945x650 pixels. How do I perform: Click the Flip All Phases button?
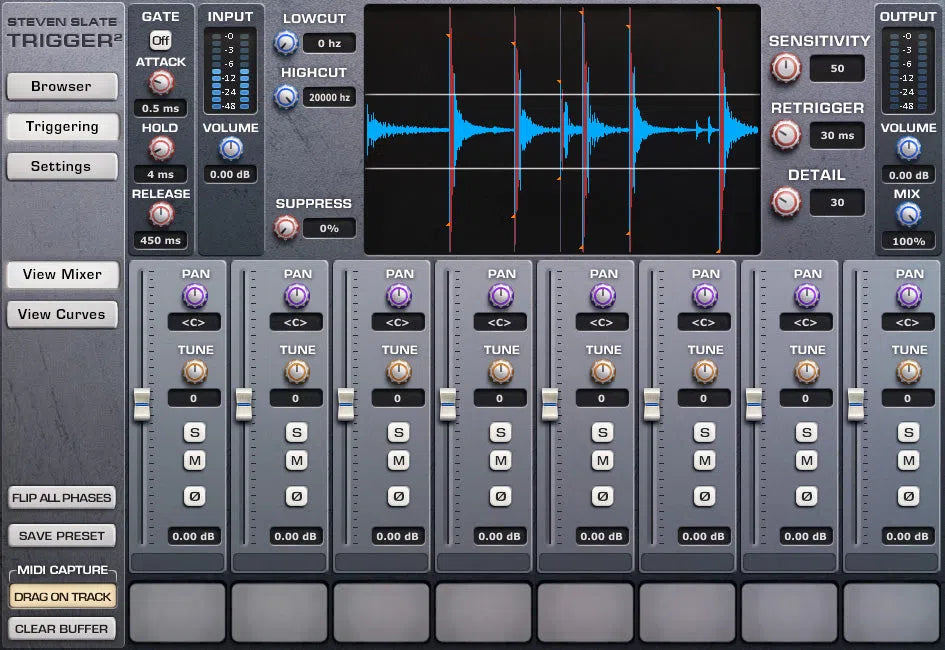[x=61, y=497]
